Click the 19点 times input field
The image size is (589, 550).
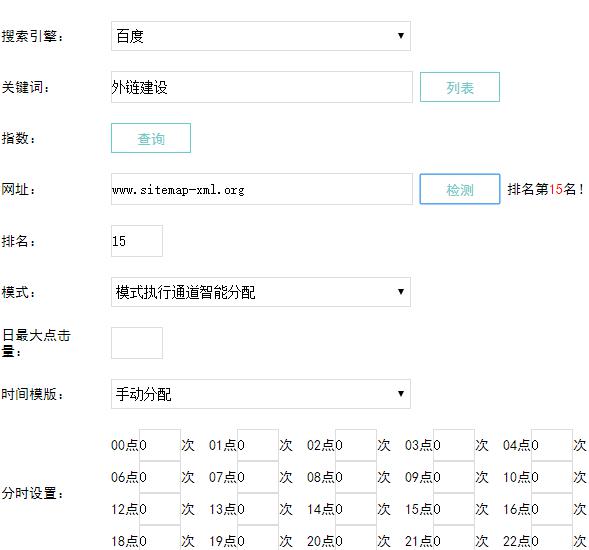[258, 538]
